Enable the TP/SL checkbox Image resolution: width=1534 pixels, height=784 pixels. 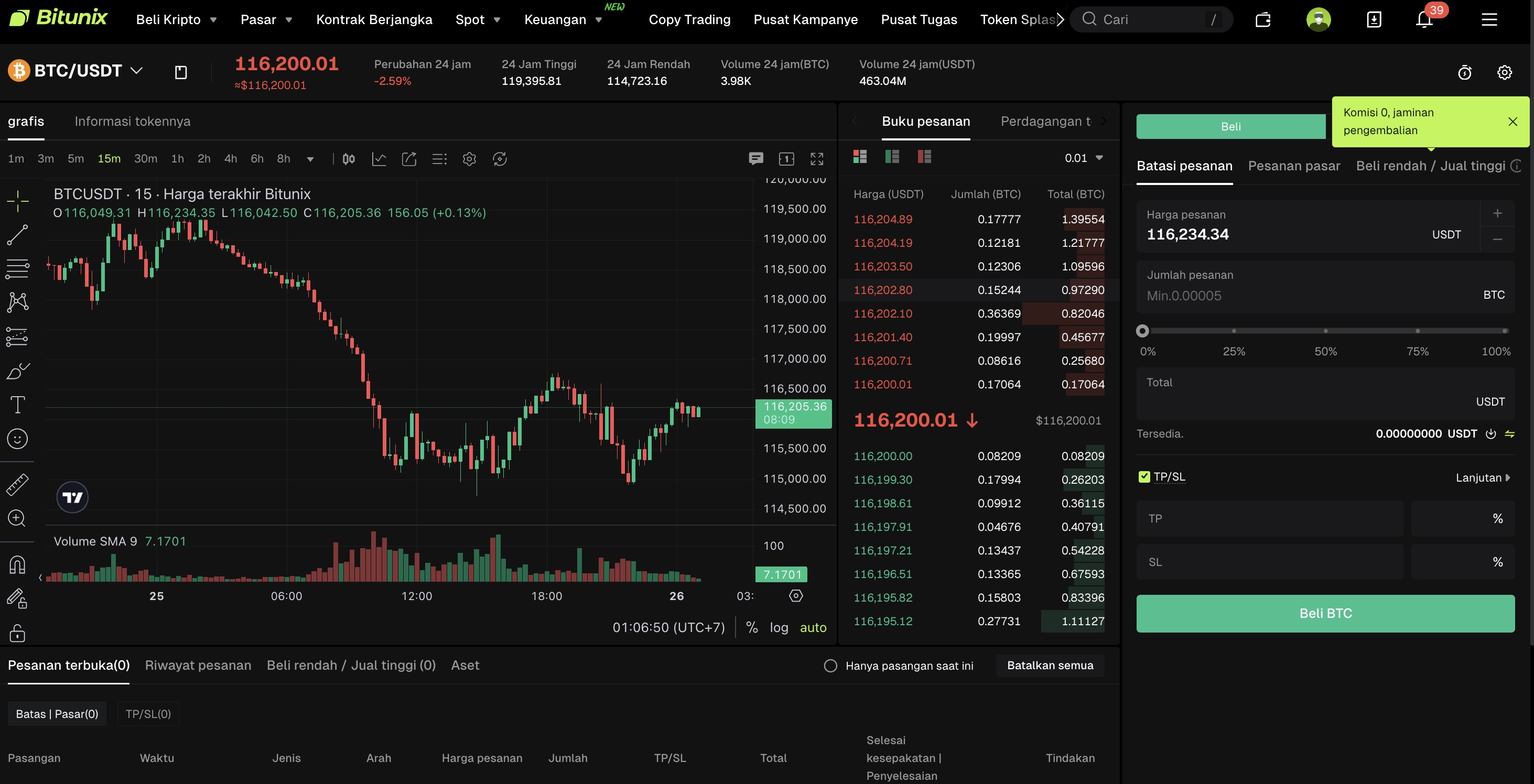click(x=1144, y=476)
